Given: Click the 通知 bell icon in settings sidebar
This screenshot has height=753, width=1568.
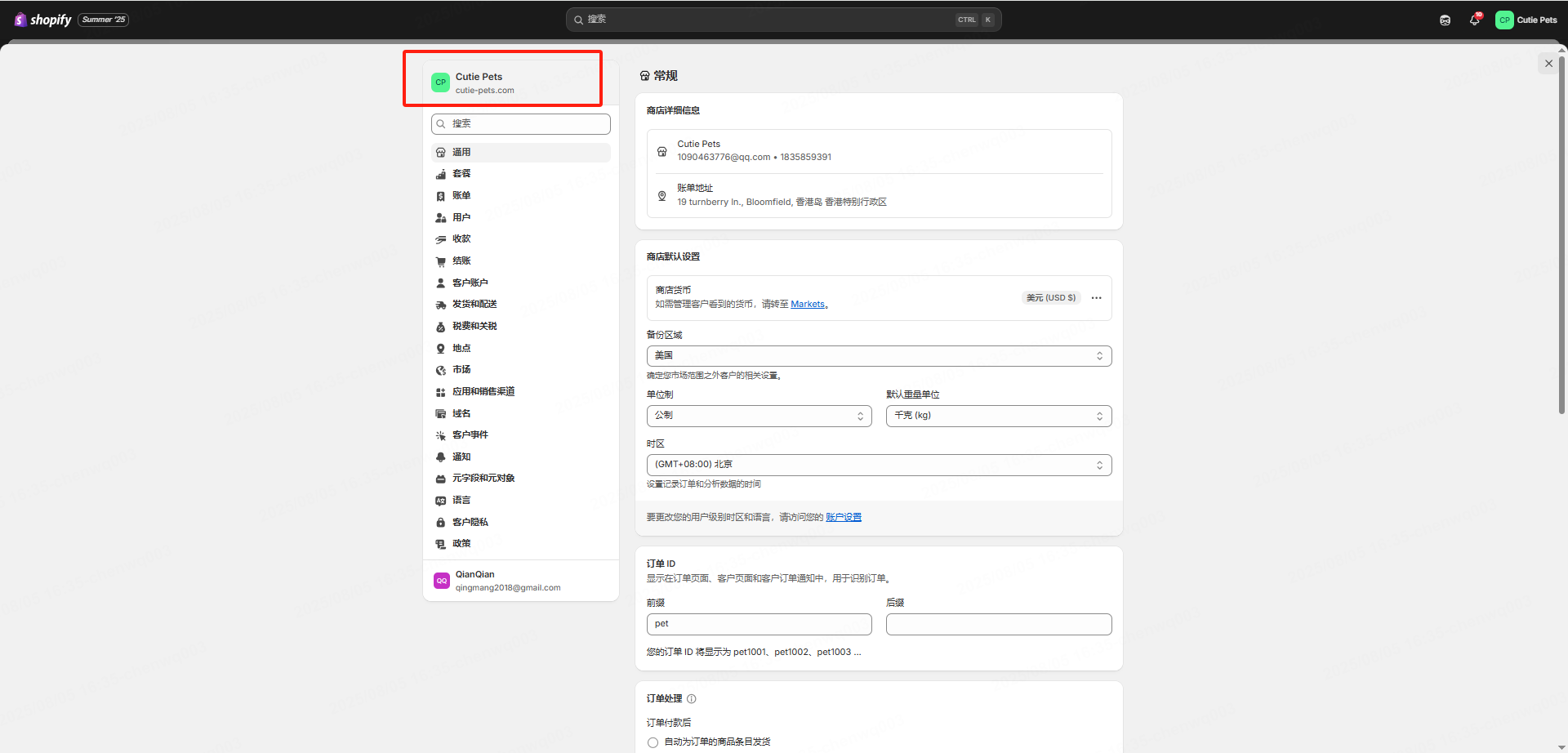Looking at the screenshot, I should pos(441,457).
